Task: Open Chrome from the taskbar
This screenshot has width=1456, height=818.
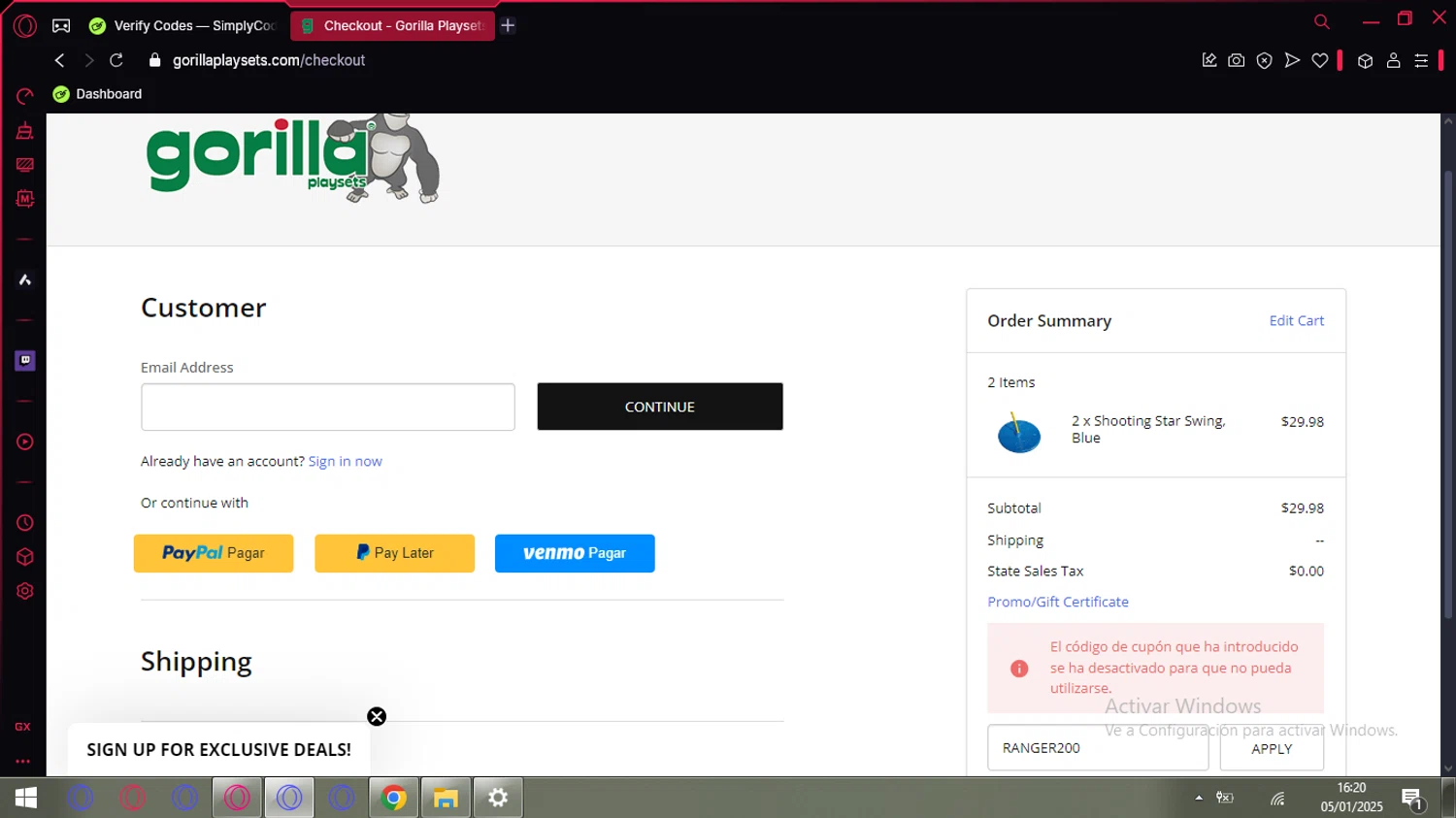Action: (394, 798)
